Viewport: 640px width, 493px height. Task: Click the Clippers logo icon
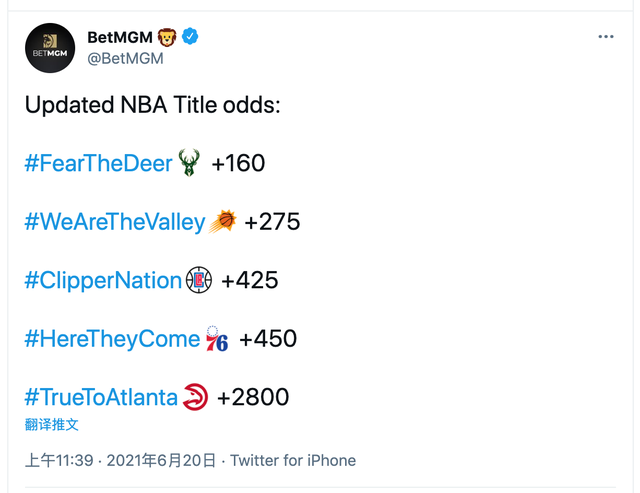point(199,281)
